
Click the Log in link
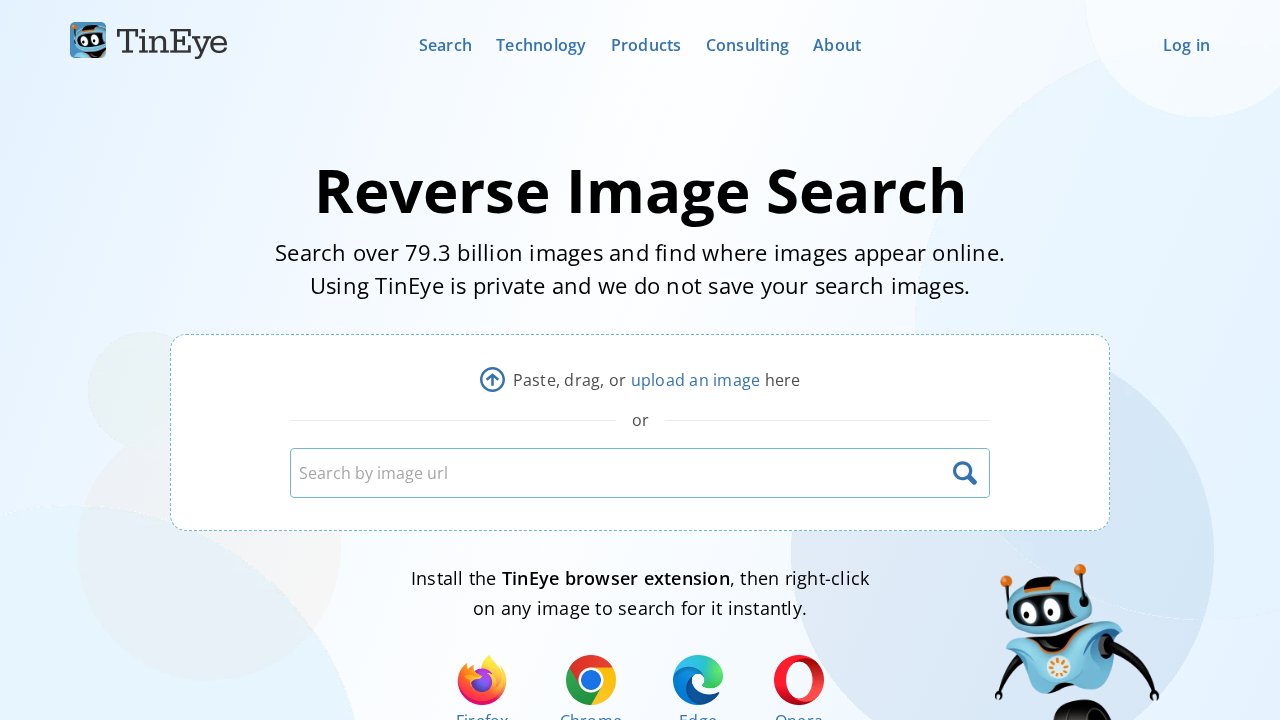[x=1186, y=43]
